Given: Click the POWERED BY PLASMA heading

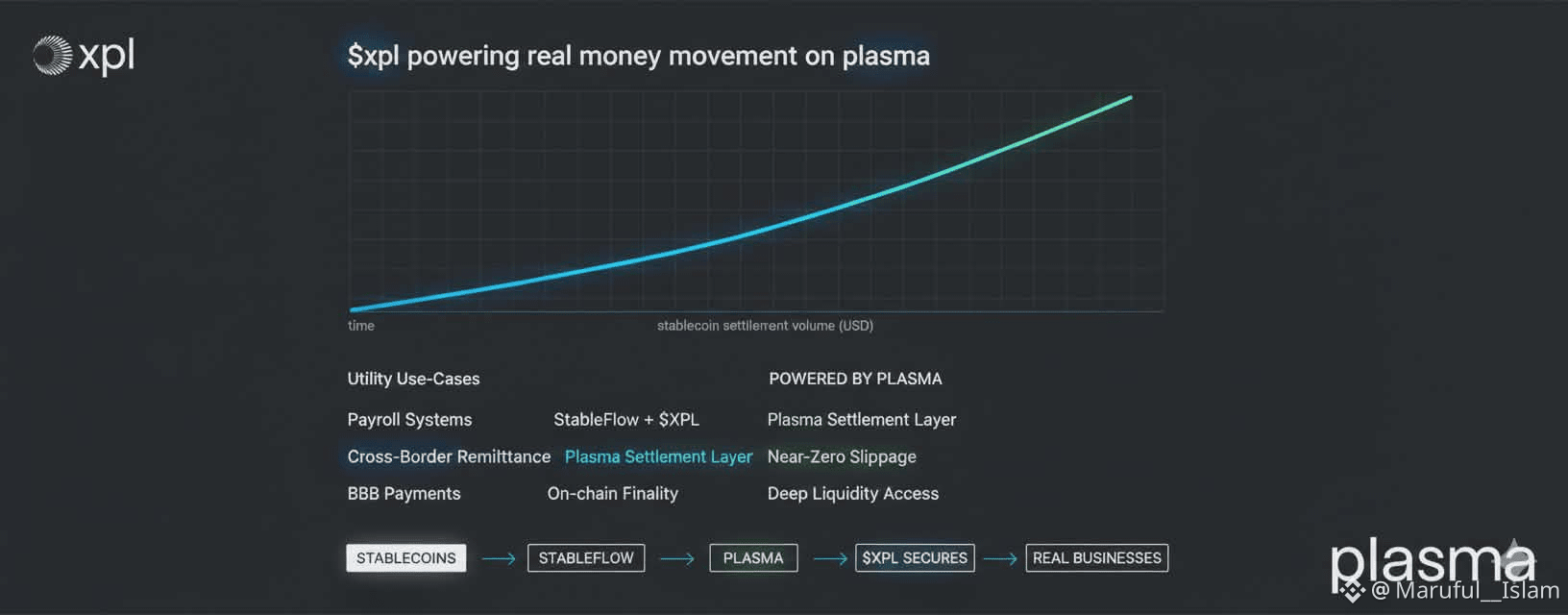Looking at the screenshot, I should coord(855,379).
